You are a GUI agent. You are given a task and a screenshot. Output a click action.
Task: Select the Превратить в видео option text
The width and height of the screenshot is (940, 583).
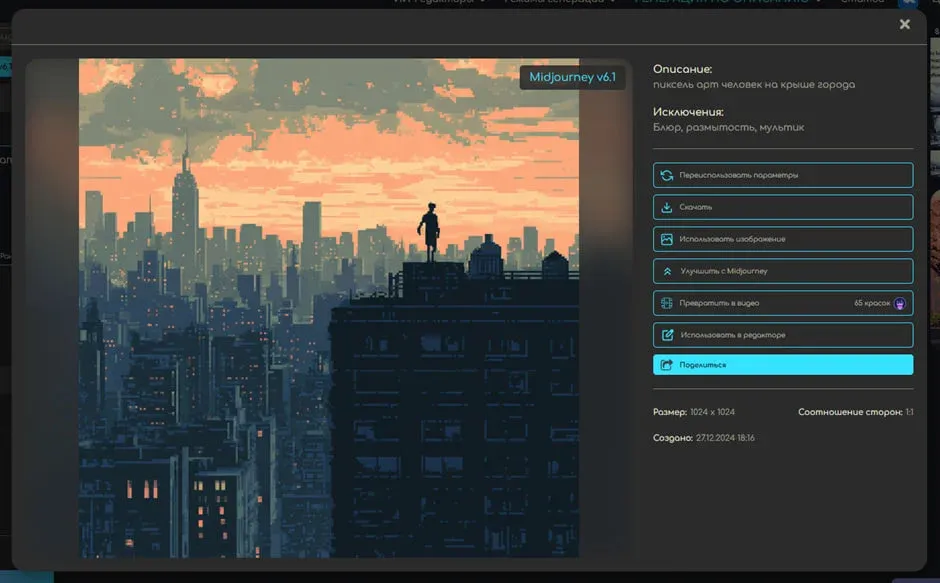click(x=719, y=303)
